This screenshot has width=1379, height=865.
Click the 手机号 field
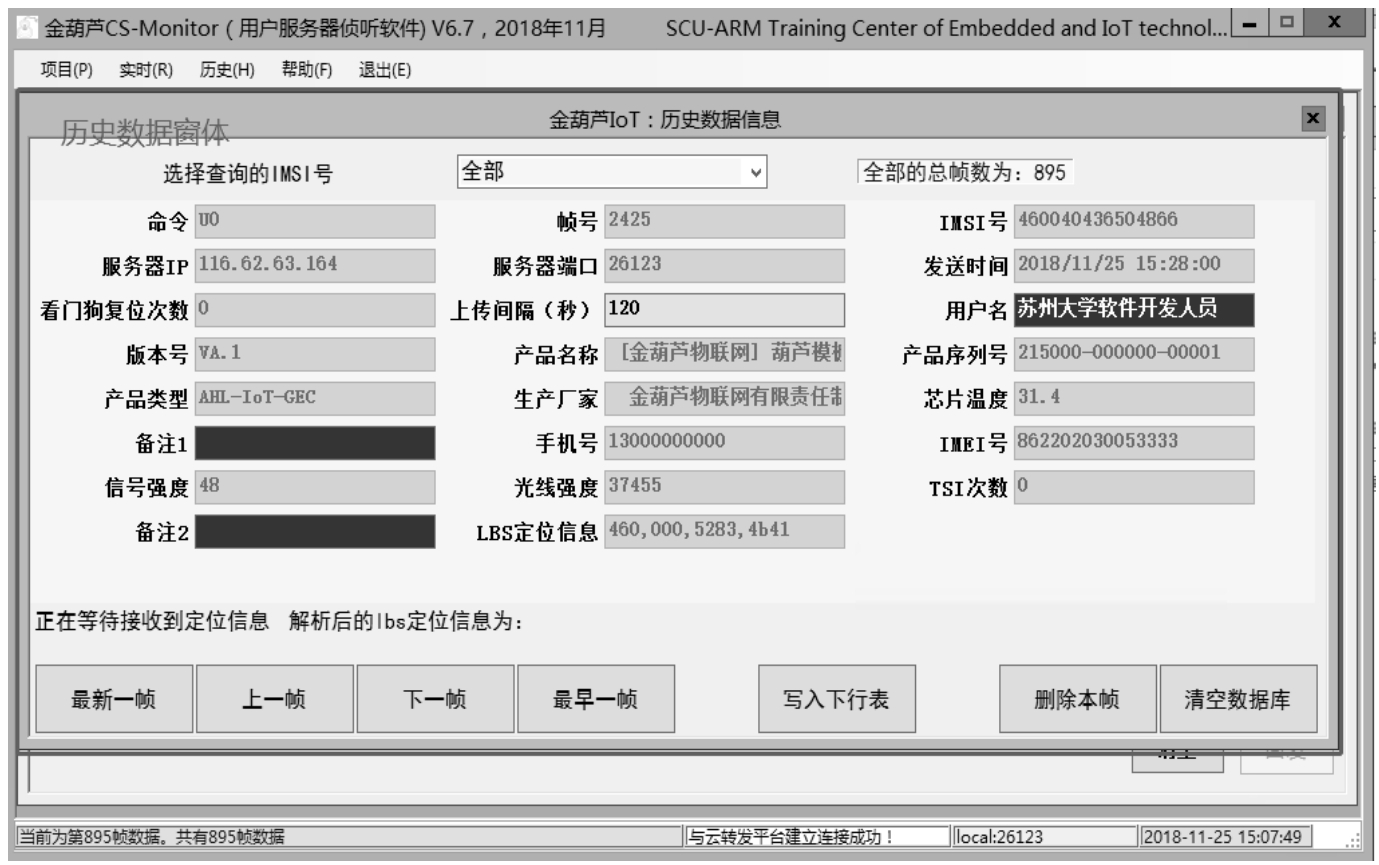725,442
